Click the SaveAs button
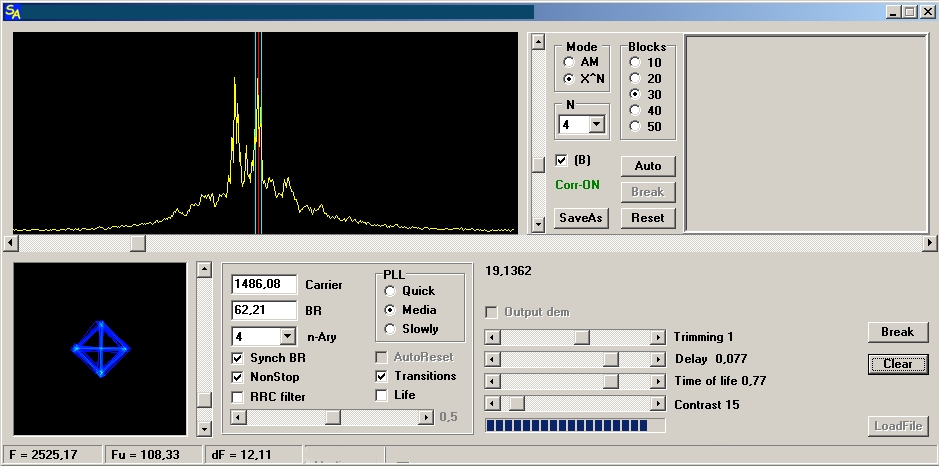Image resolution: width=939 pixels, height=466 pixels. (x=580, y=218)
